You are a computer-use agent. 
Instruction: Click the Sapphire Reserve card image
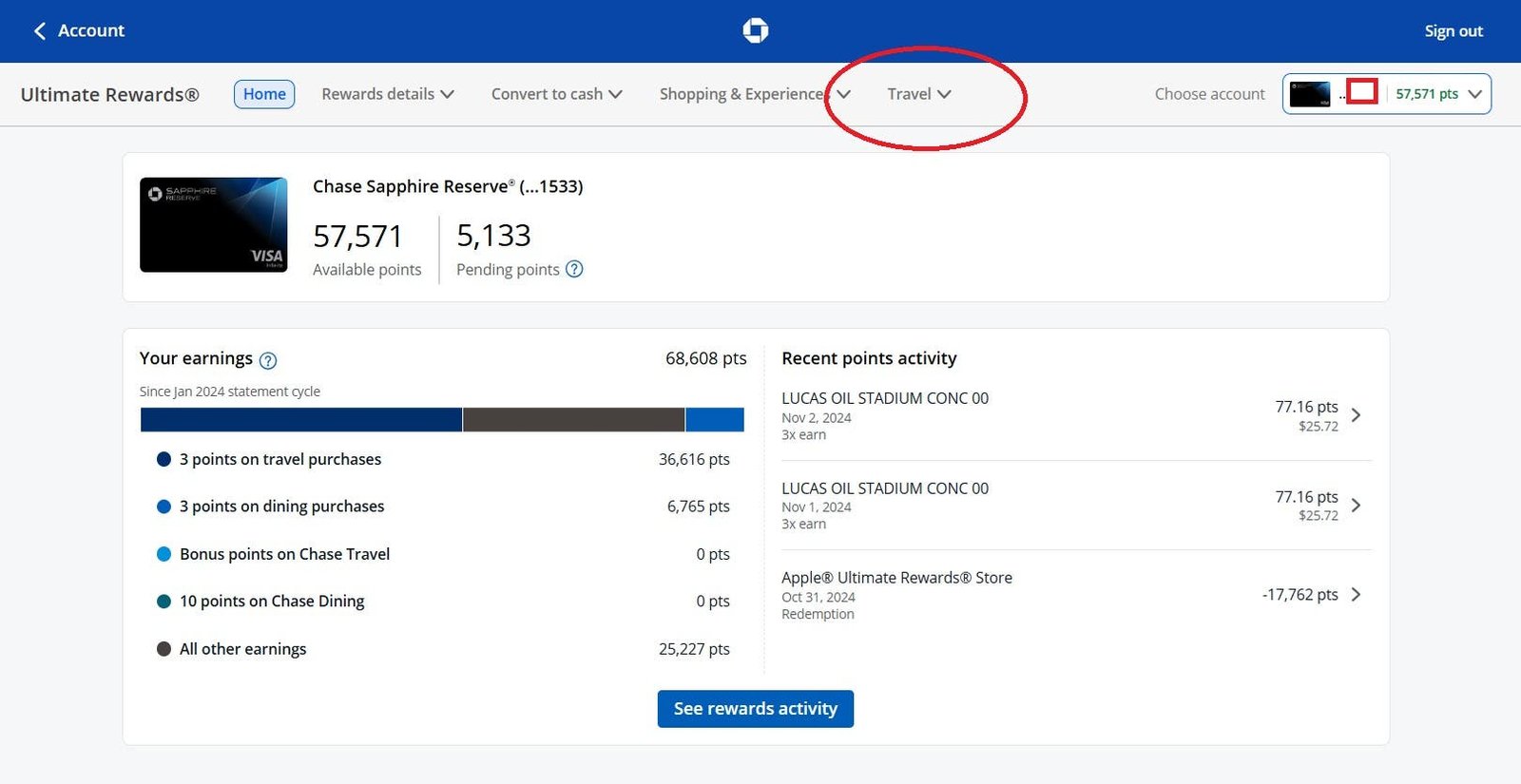pos(214,224)
